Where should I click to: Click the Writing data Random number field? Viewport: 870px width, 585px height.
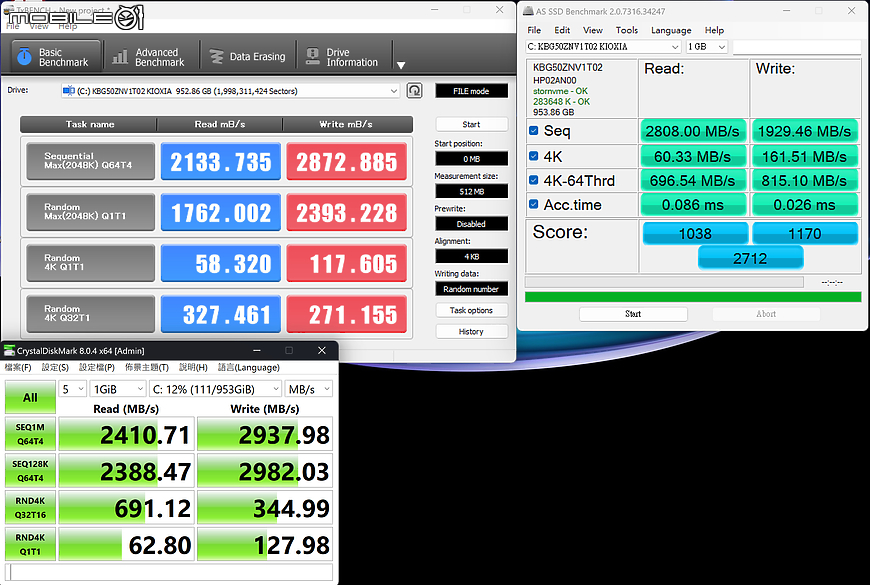click(471, 289)
